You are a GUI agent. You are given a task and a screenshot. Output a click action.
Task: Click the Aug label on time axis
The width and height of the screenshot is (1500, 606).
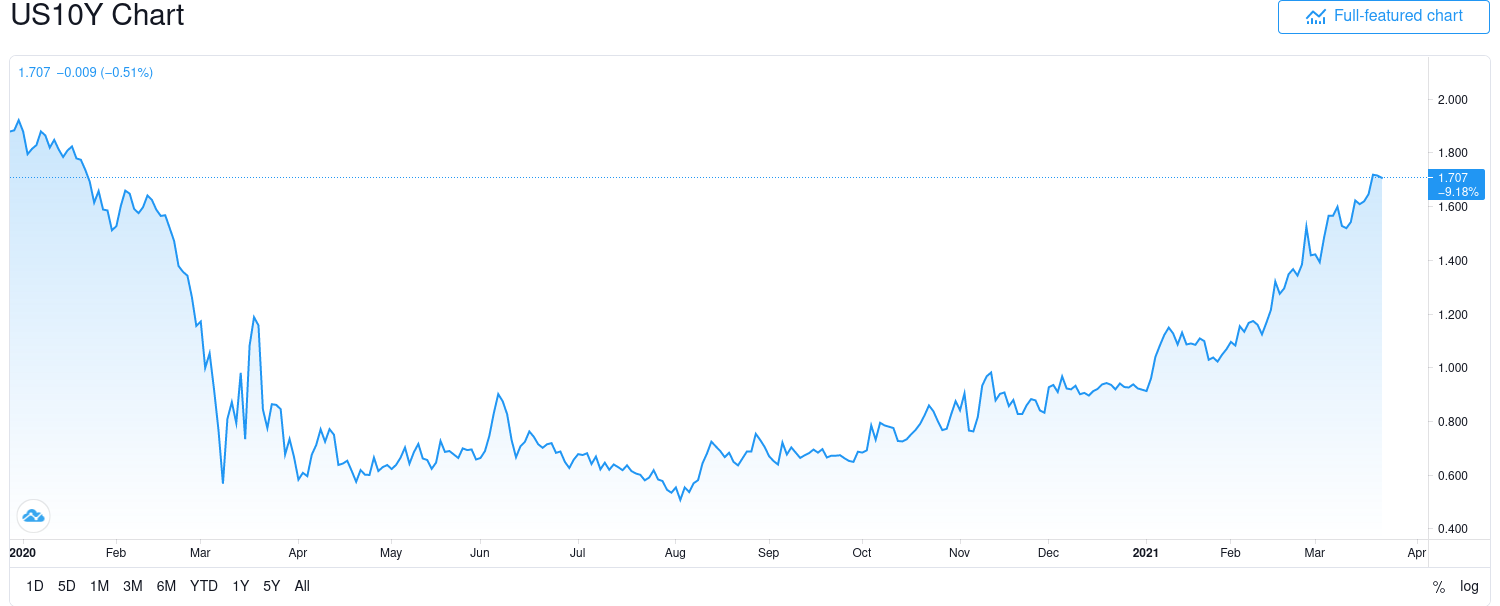[675, 552]
